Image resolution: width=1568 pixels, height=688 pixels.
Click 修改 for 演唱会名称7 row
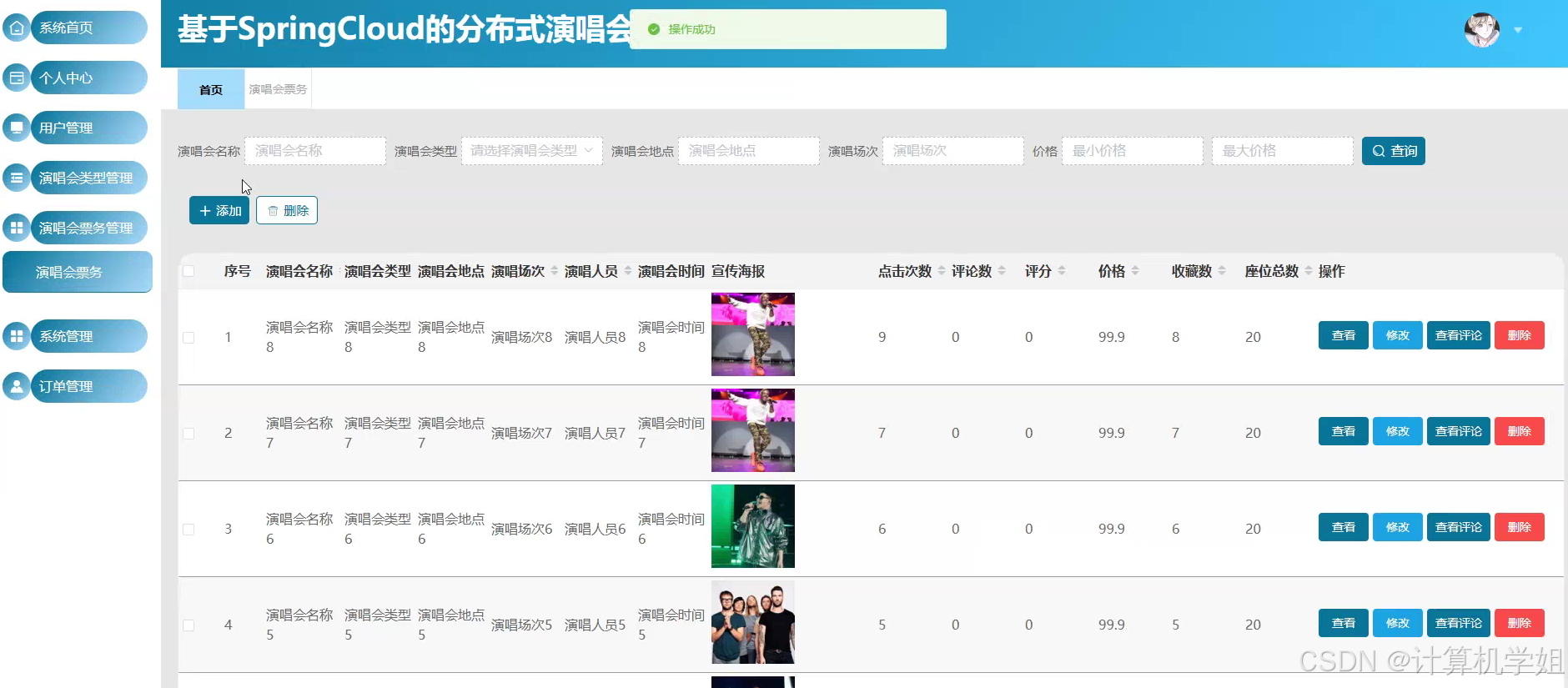(1398, 431)
